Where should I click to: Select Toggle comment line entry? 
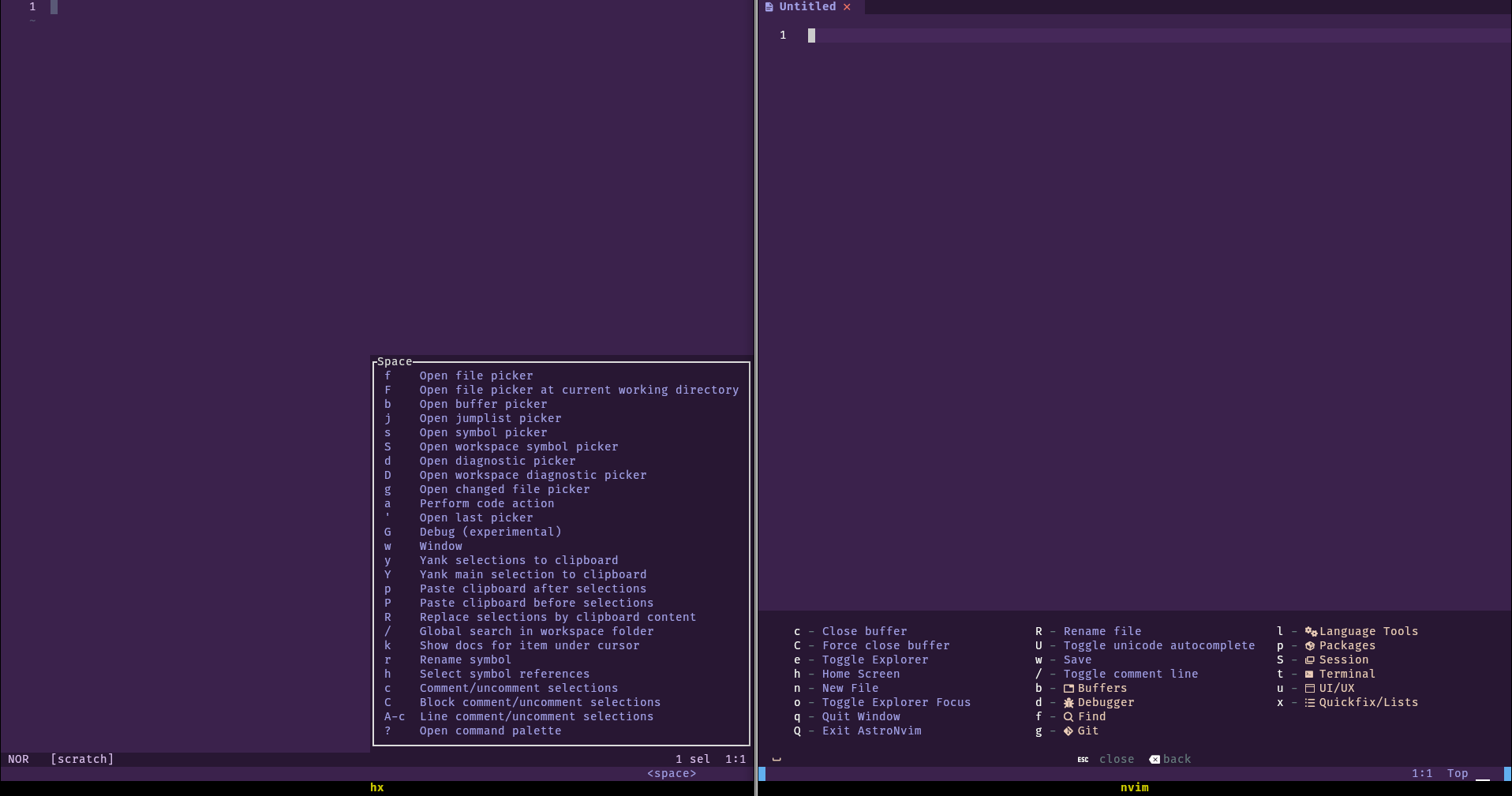tap(1130, 675)
